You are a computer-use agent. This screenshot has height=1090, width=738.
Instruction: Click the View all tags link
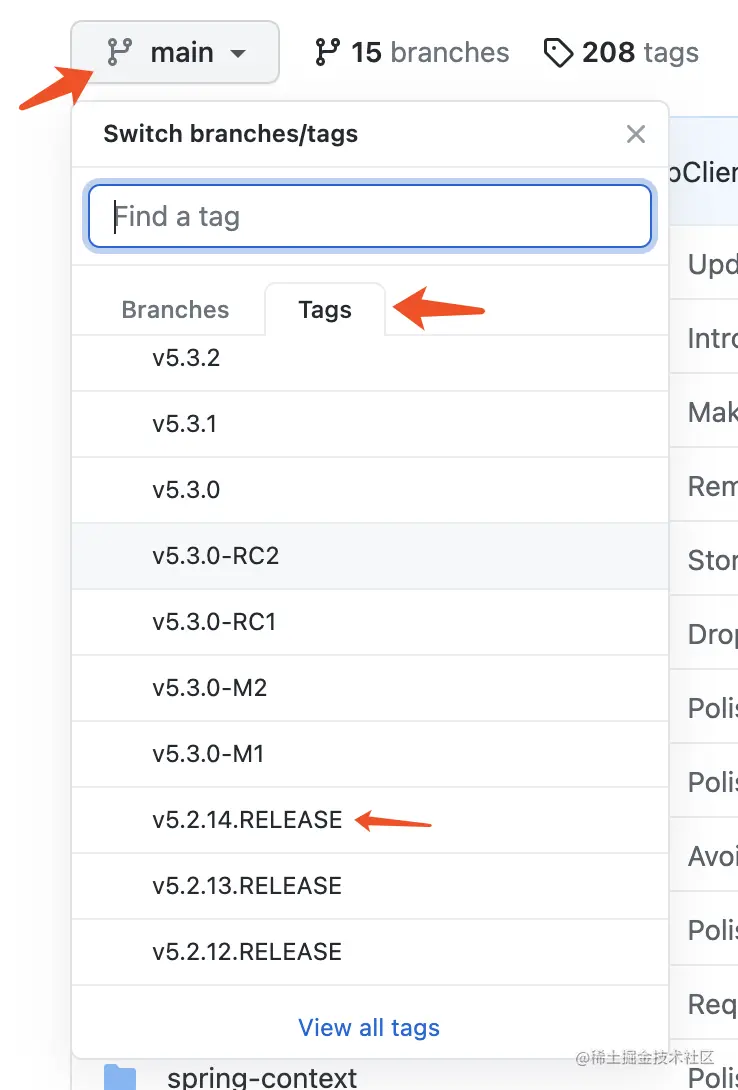point(369,1028)
